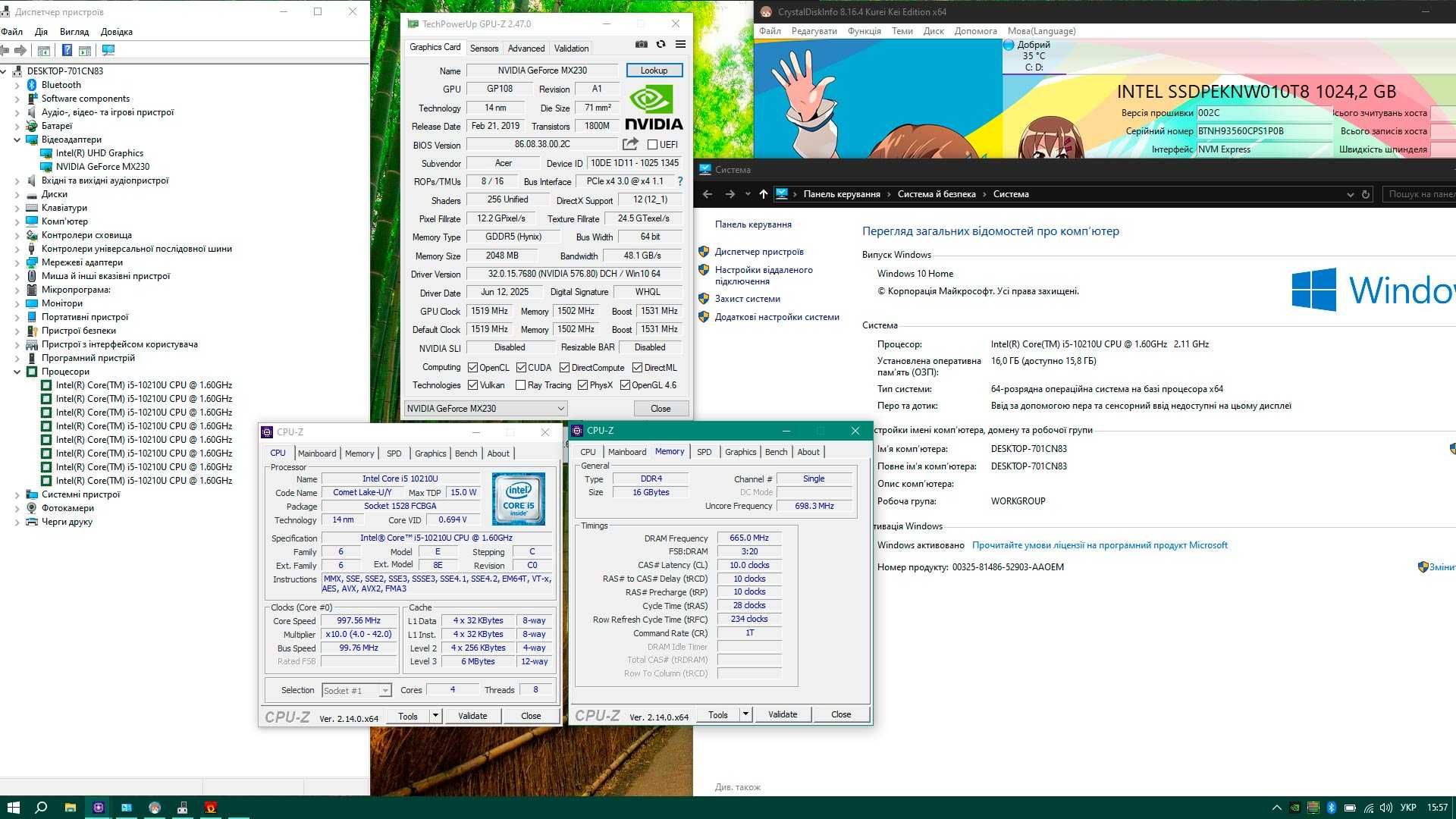Open Tools dropdown arrow in CPU-Z Memory window
Screen dimensions: 1456x819
745,714
